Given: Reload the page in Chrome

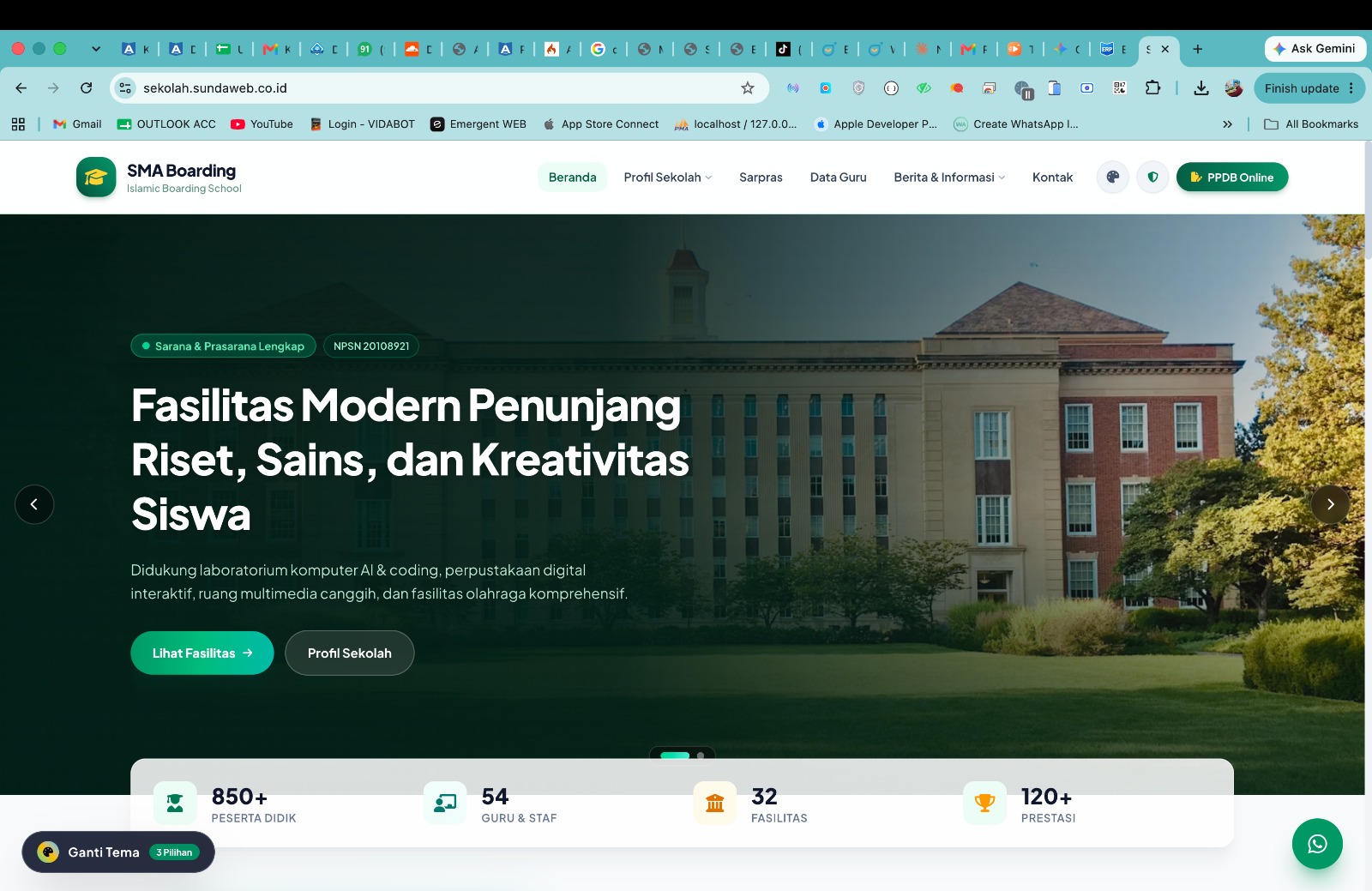Looking at the screenshot, I should [86, 87].
